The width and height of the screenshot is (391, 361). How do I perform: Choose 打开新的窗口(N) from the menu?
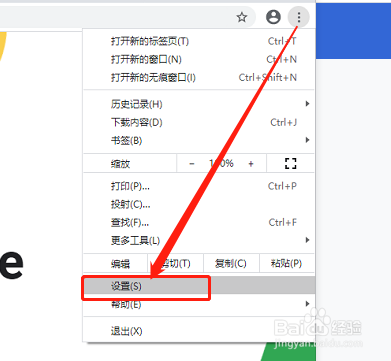(199, 59)
